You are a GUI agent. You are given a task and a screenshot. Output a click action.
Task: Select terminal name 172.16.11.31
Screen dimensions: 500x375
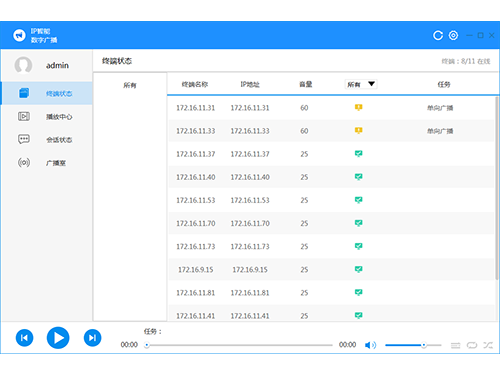[196, 108]
